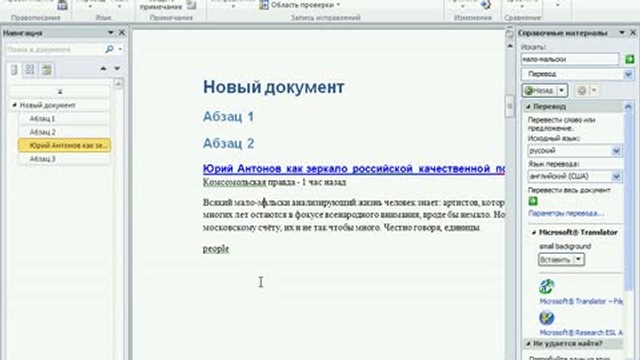640x360 pixels.
Task: Open the 'Исходный язык' dropdown showing русский
Action: tap(616, 151)
